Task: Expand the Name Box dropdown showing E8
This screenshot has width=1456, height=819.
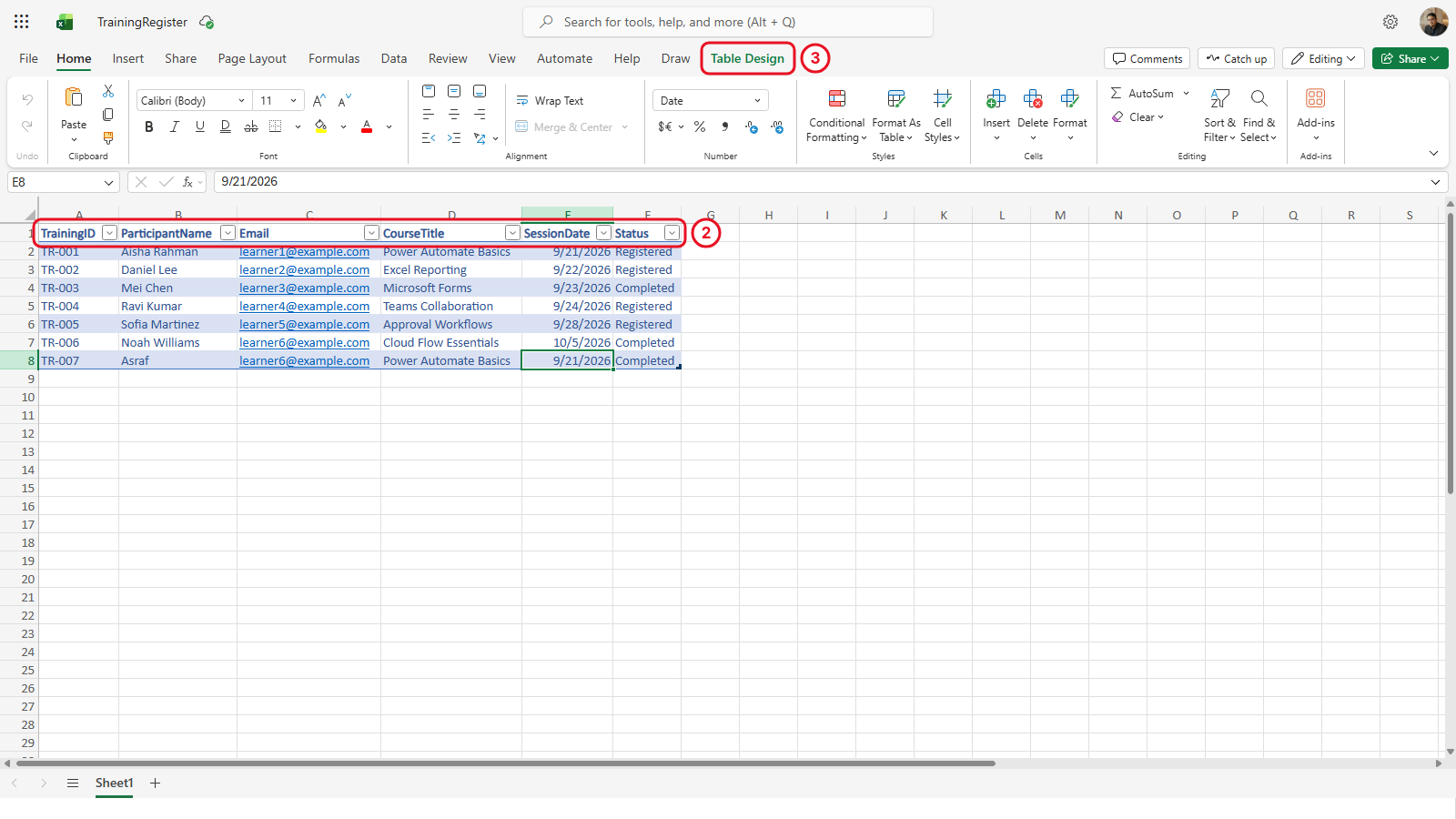Action: [108, 182]
